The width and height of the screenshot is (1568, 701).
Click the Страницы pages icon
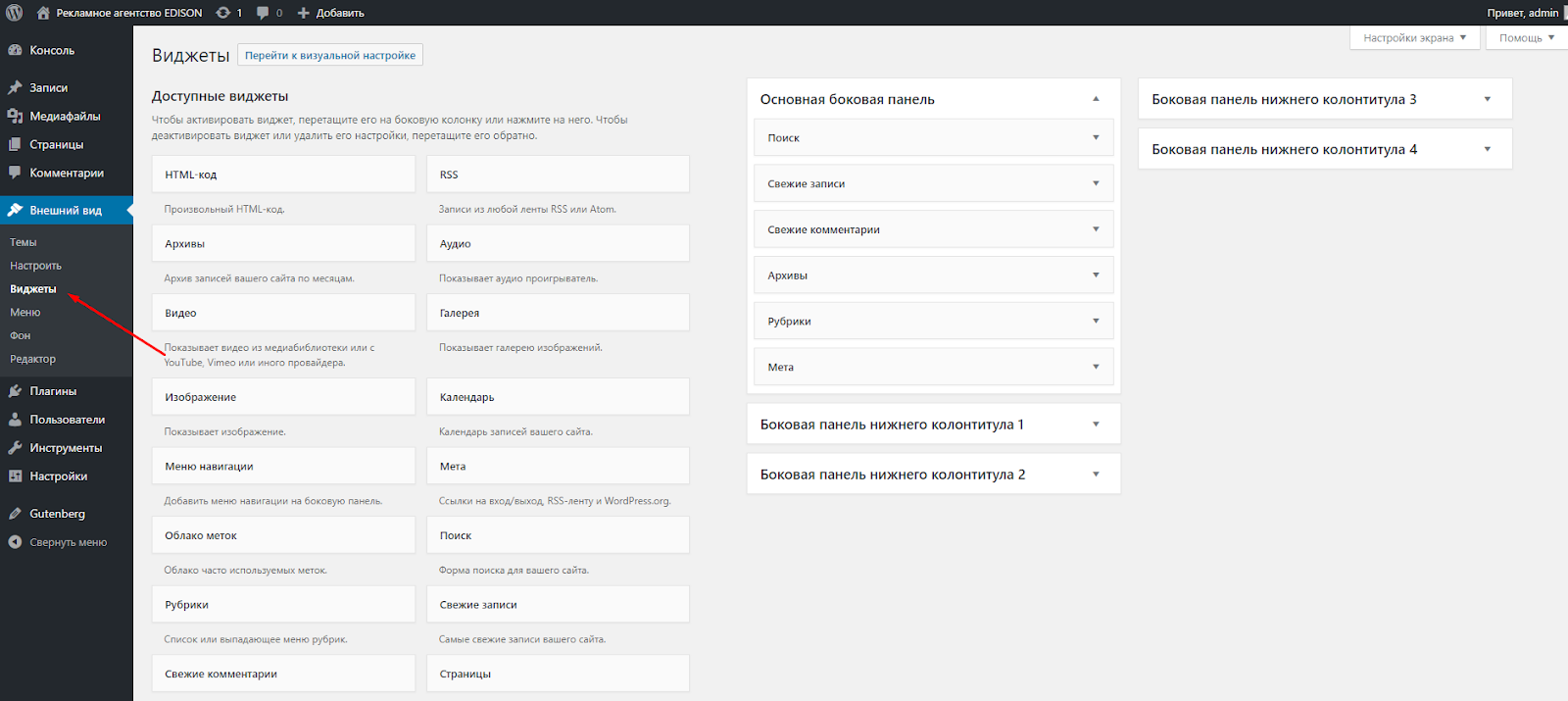click(x=15, y=144)
